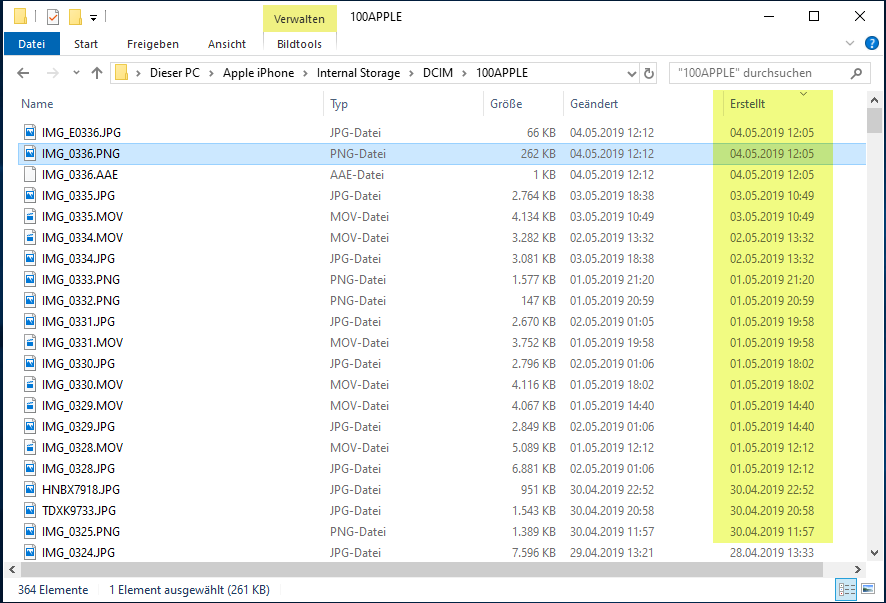This screenshot has width=886, height=603.
Task: Open the Datei menu tab
Action: click(32, 44)
